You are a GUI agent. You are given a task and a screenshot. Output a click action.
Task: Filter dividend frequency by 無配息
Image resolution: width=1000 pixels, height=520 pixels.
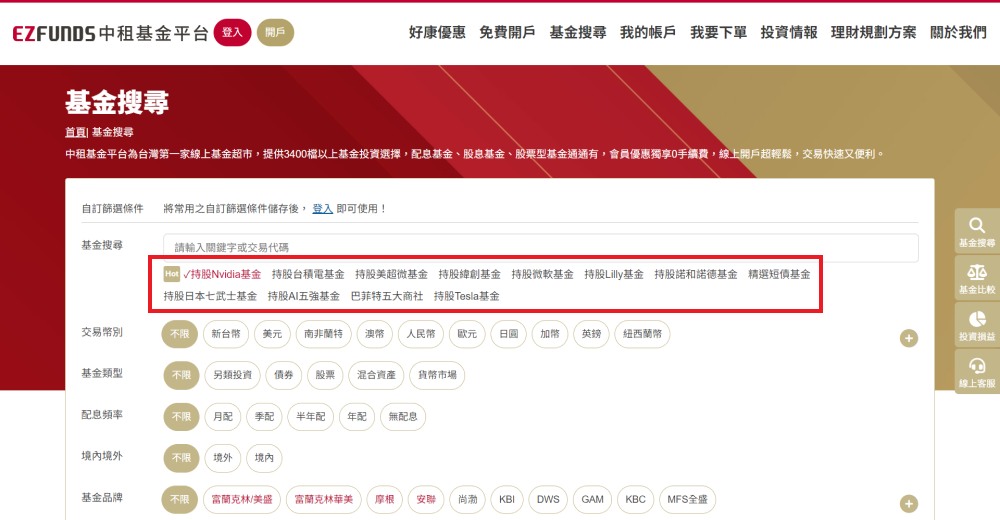click(403, 417)
